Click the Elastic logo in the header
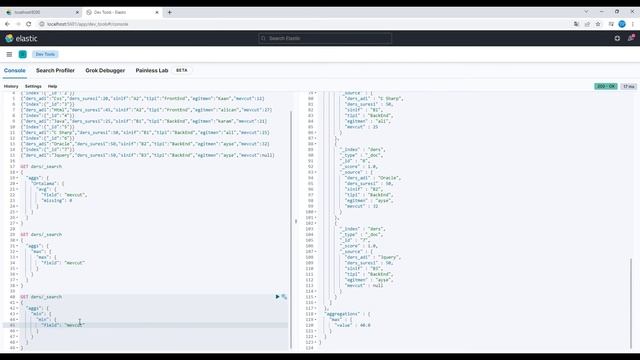 [x=21, y=38]
